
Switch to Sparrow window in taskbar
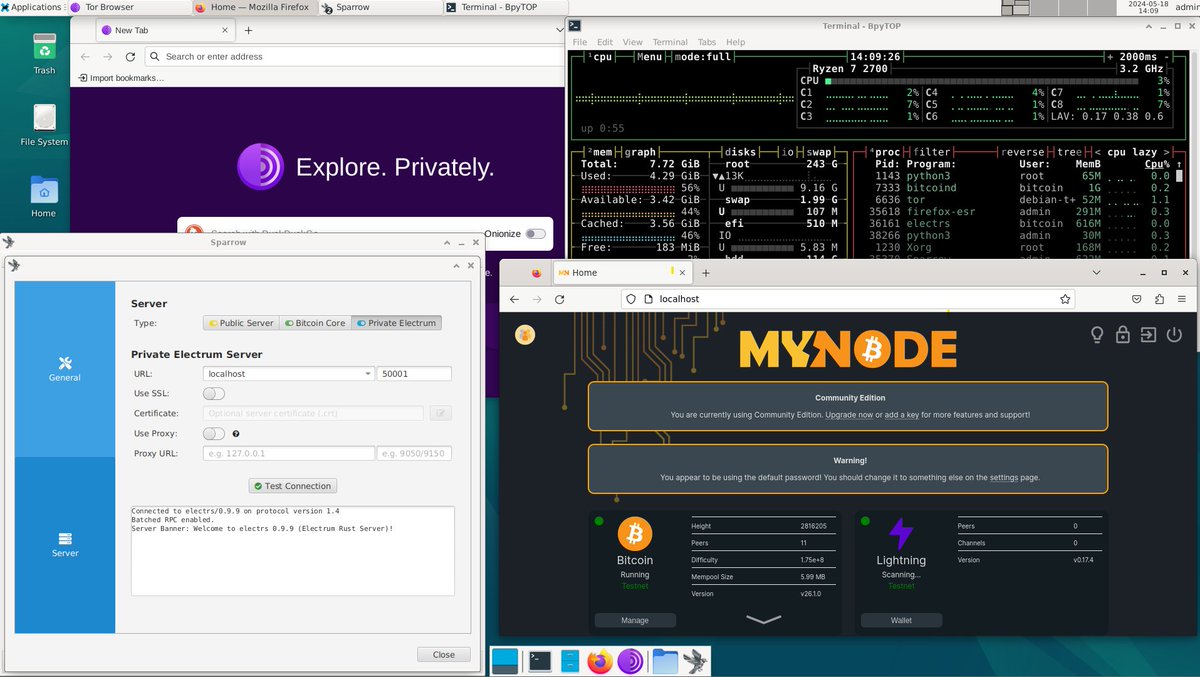(380, 7)
